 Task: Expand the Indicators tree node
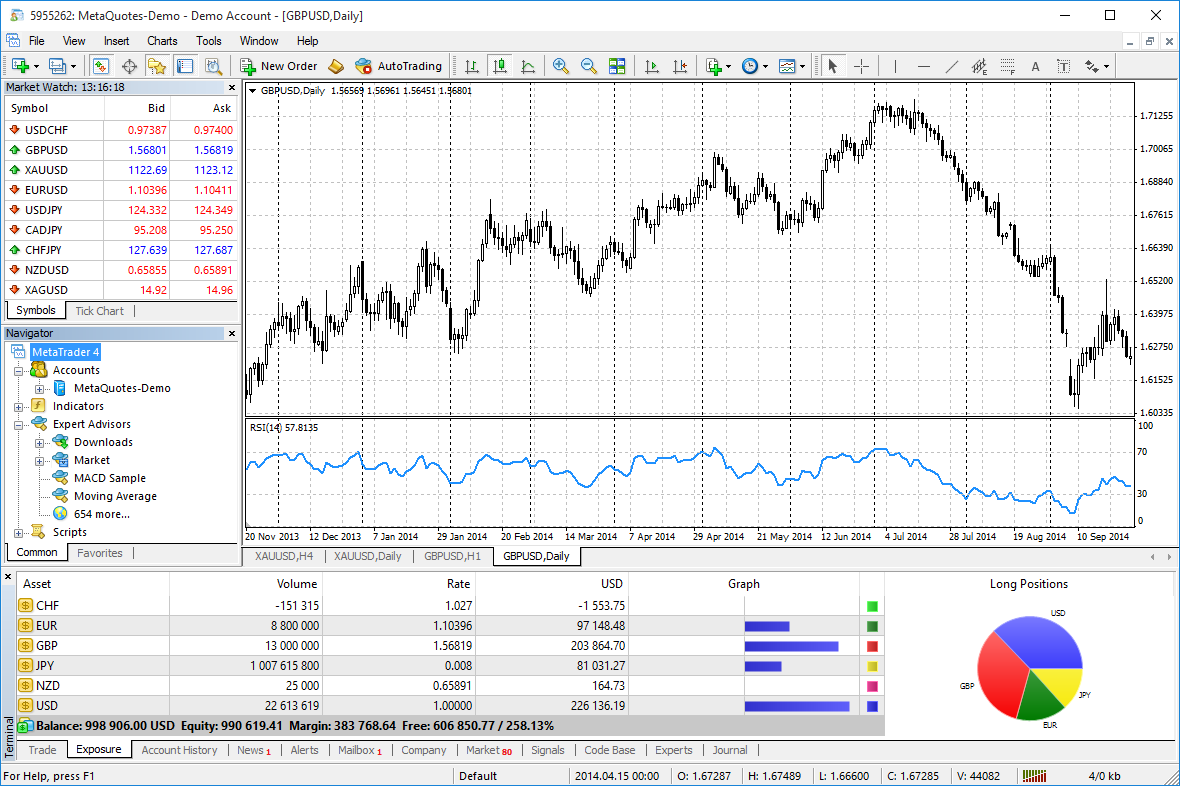point(18,406)
